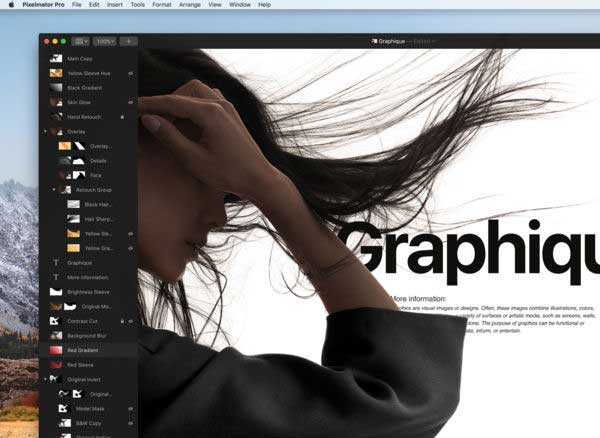The image size is (600, 438).
Task: Open the File menu
Action: [77, 5]
